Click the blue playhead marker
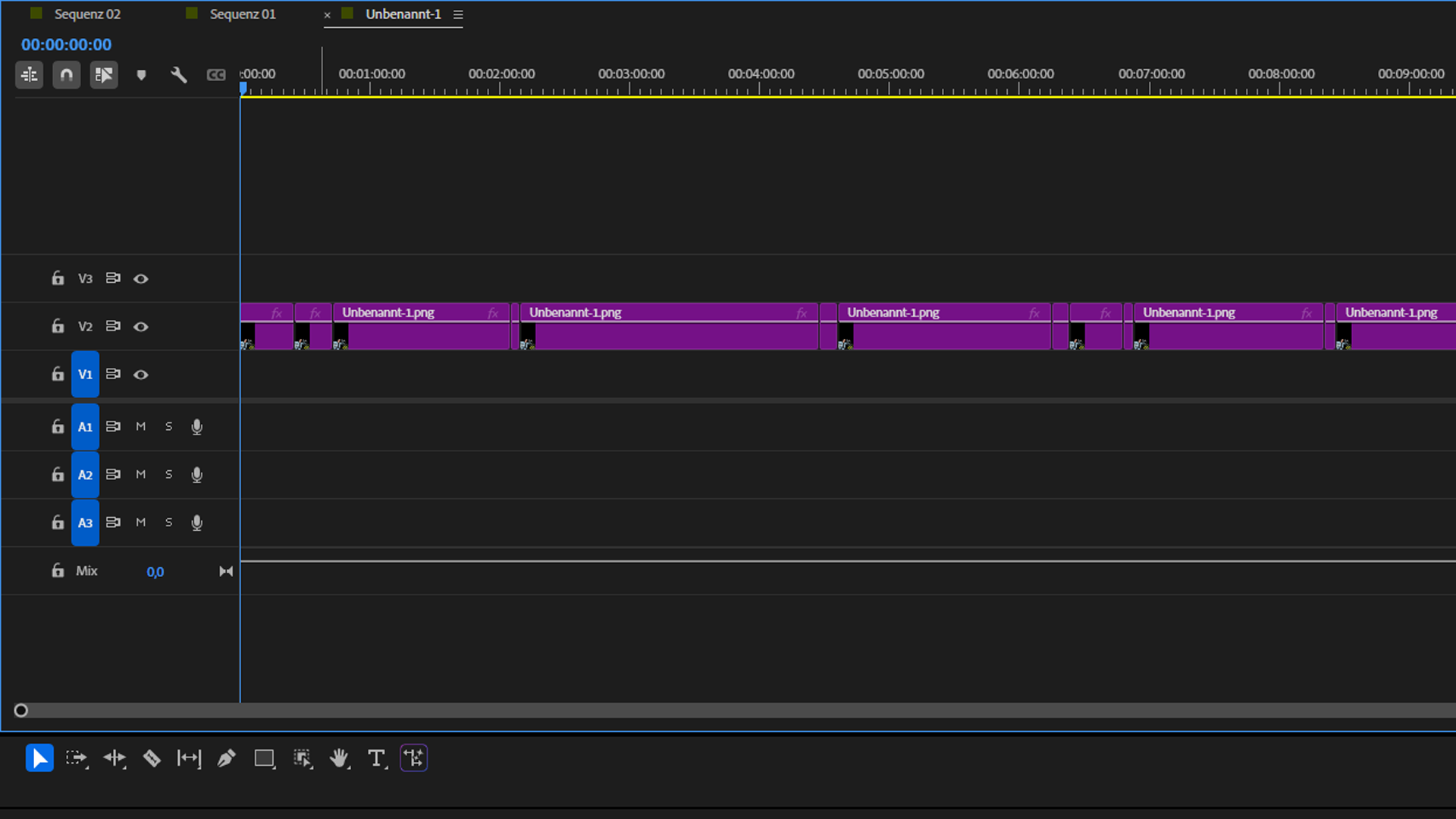 pos(243,88)
